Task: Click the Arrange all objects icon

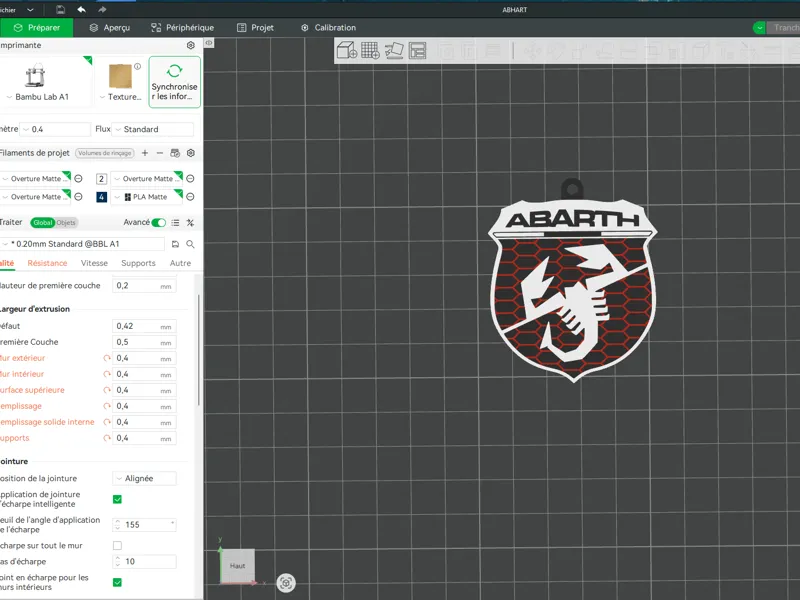Action: click(417, 50)
